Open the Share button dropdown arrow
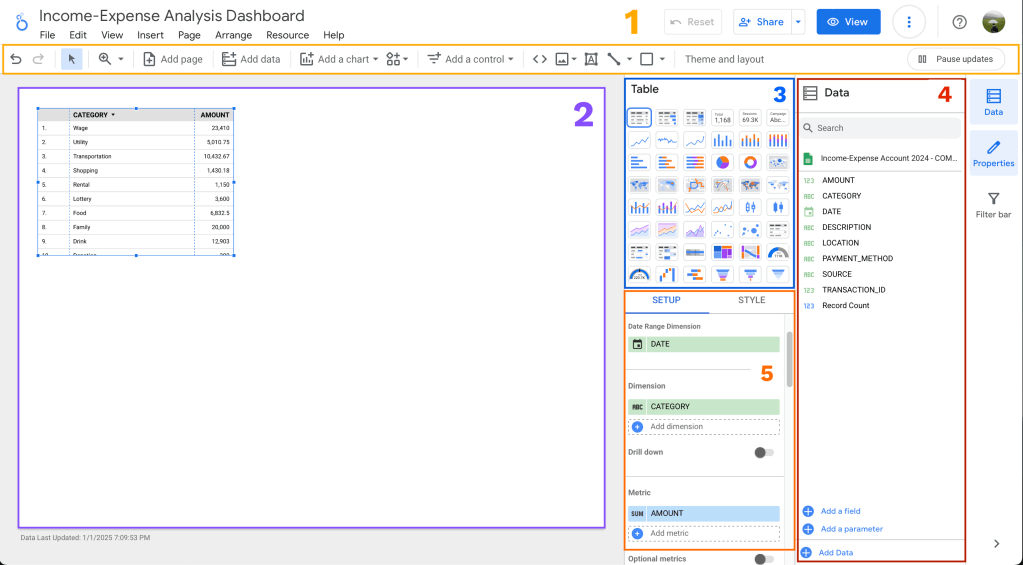 [797, 22]
